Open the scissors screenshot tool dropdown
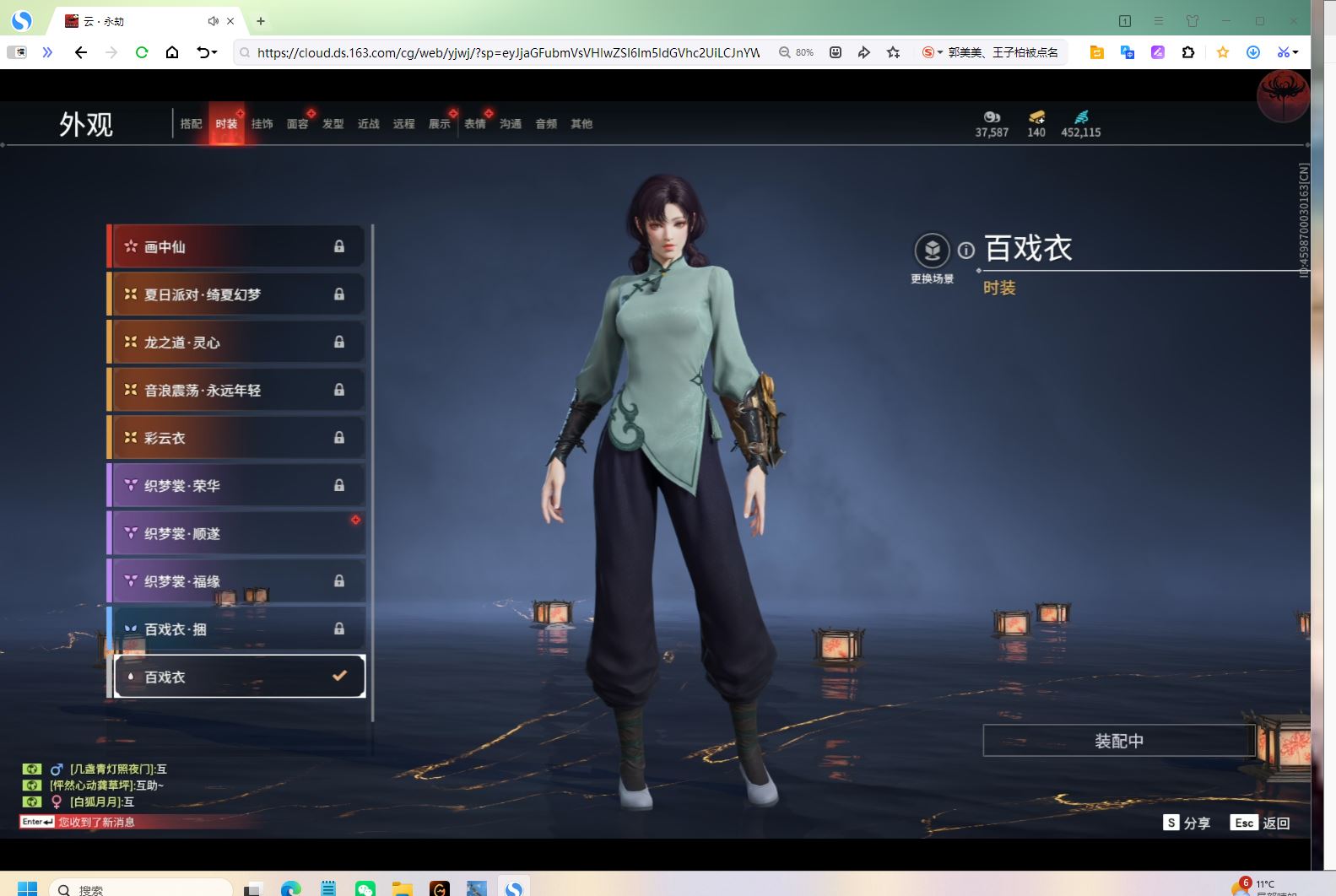Image resolution: width=1336 pixels, height=896 pixels. pos(1287,52)
